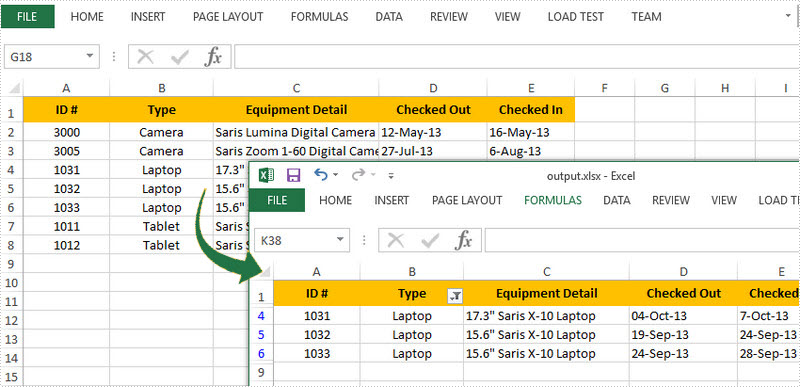Select column G header in back window
Viewport: 800px width, 387px height.
point(664,88)
